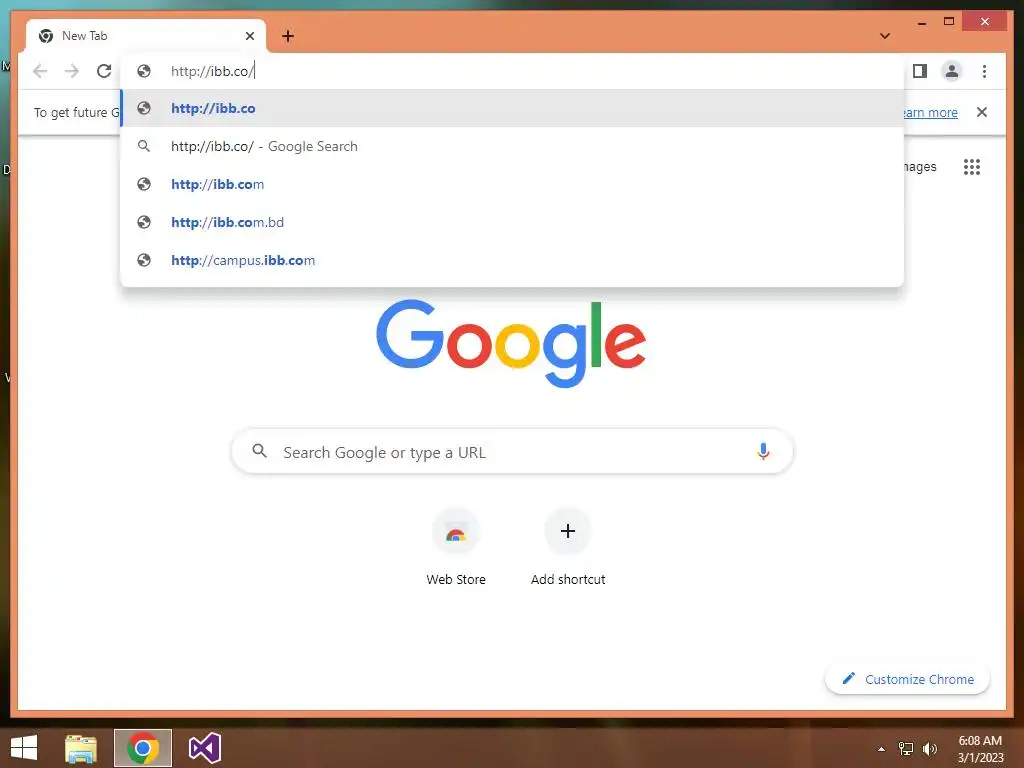The width and height of the screenshot is (1024, 768).
Task: Close the New Tab tab
Action: [x=249, y=36]
